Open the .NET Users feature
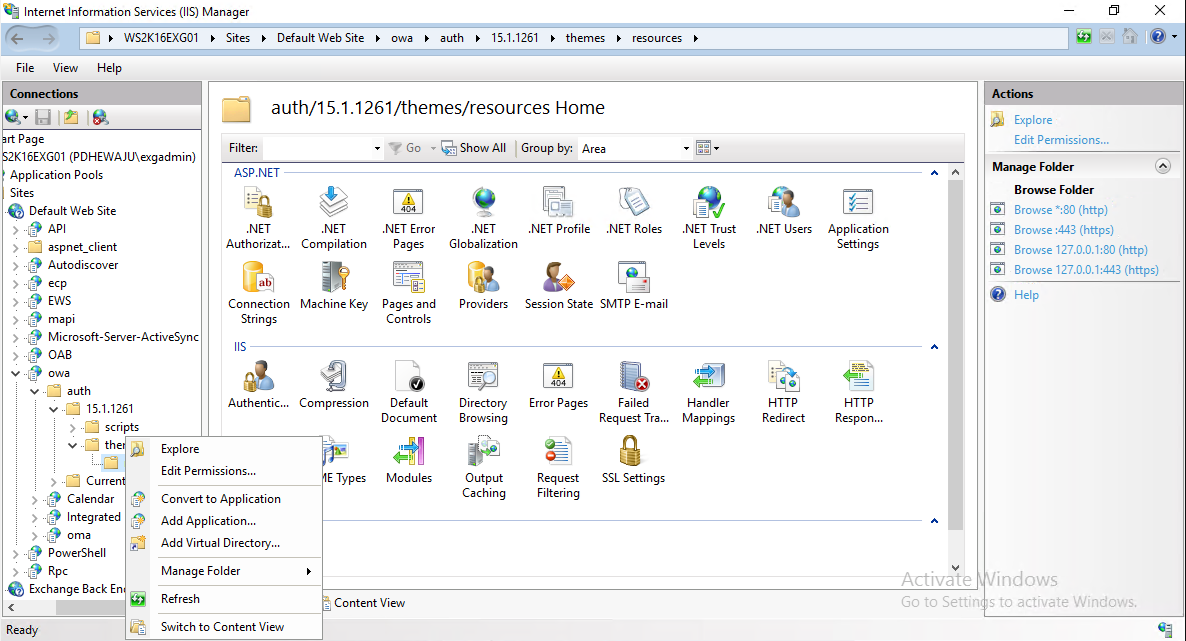This screenshot has height=641, width=1186. [784, 211]
